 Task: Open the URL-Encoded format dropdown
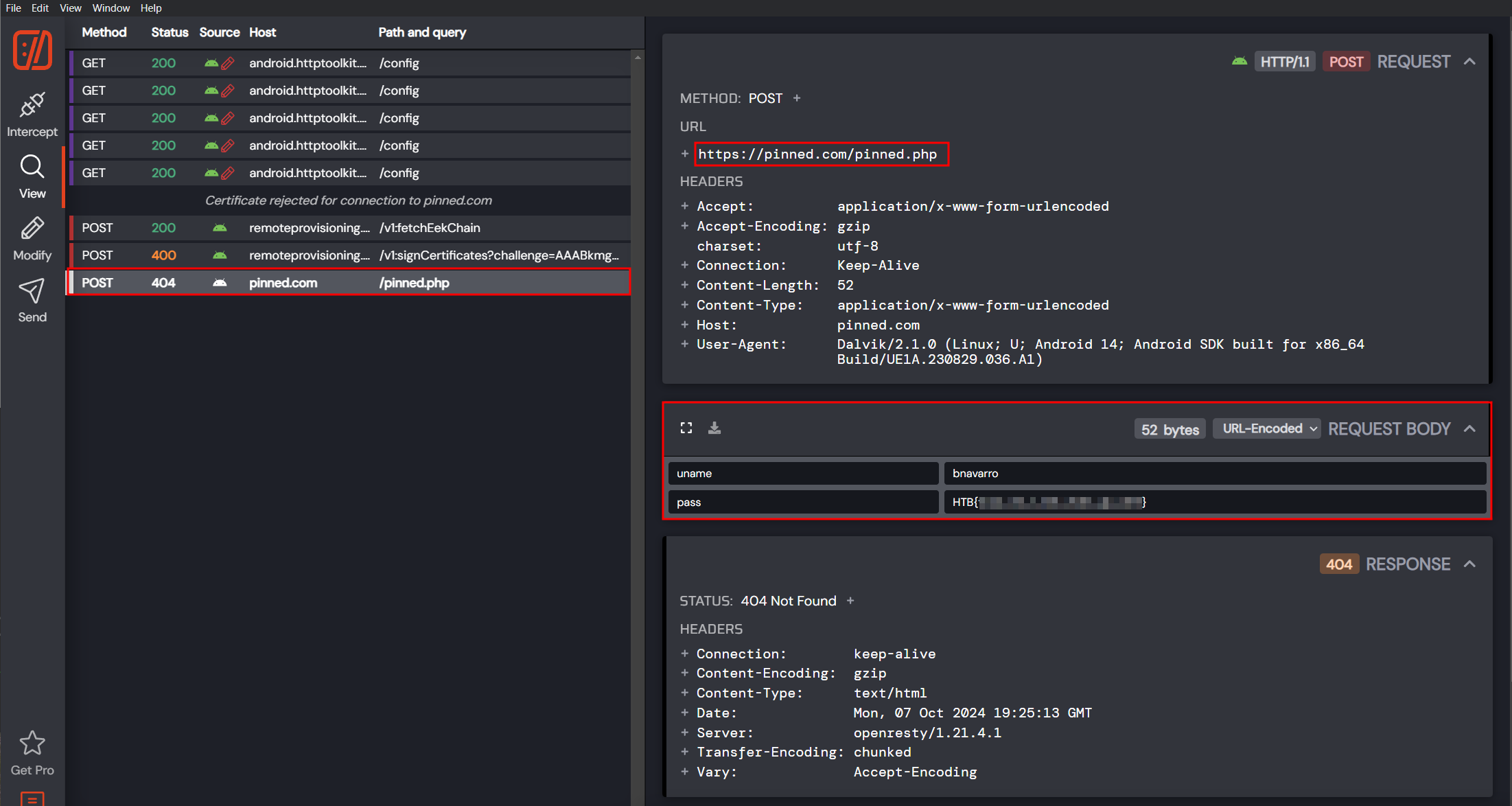(x=1266, y=428)
